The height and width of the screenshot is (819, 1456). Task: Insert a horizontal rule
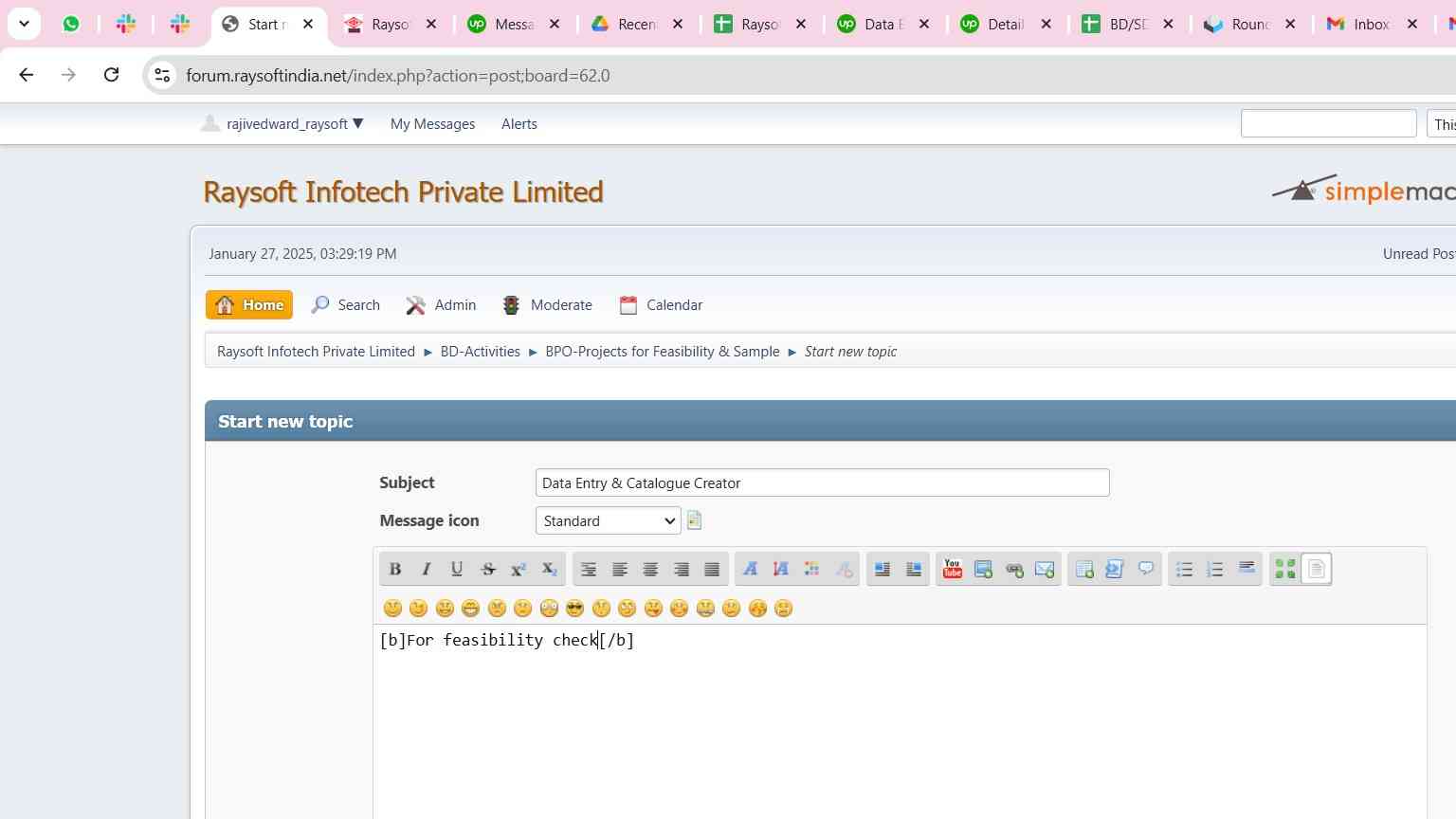click(x=1247, y=569)
